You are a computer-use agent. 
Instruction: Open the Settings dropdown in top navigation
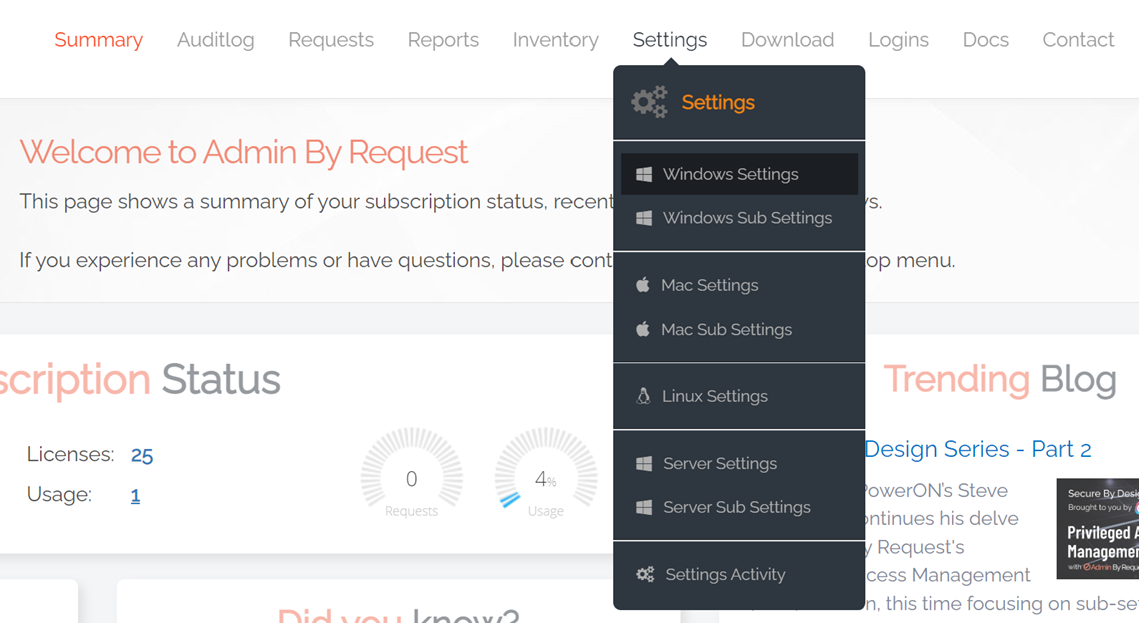coord(669,40)
